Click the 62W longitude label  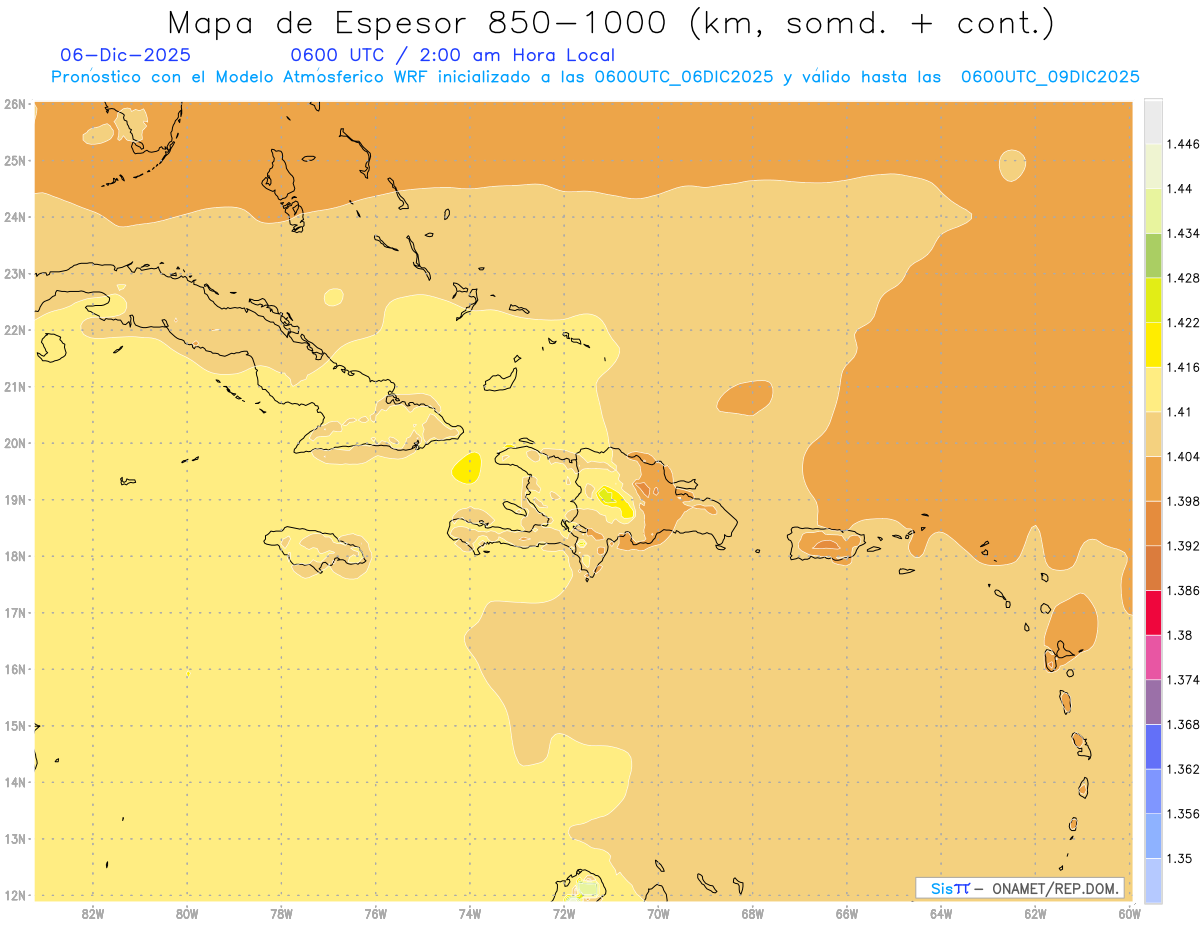[x=1036, y=914]
